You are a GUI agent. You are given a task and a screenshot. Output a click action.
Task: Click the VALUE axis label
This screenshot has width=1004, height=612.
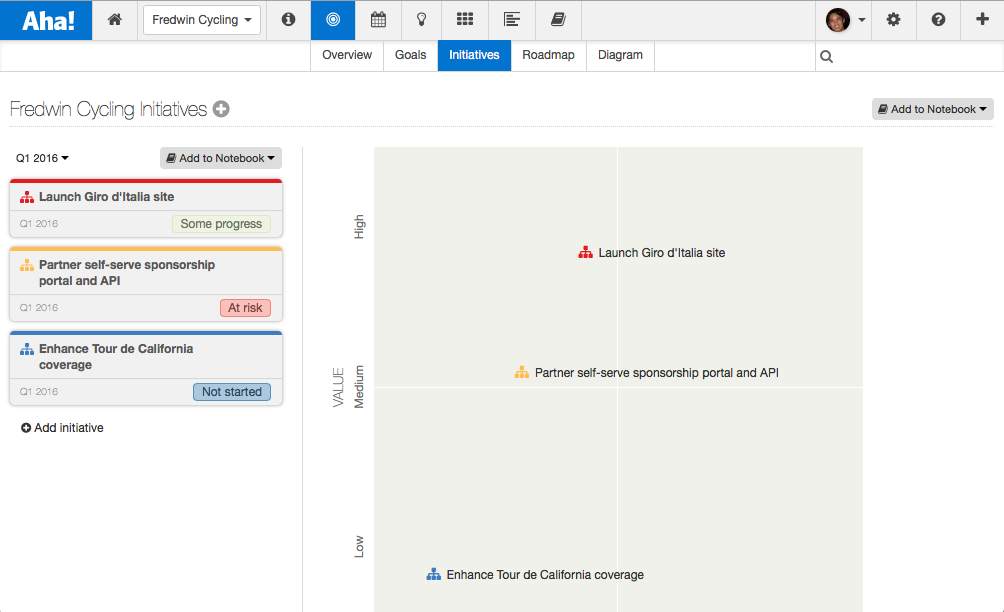click(338, 387)
